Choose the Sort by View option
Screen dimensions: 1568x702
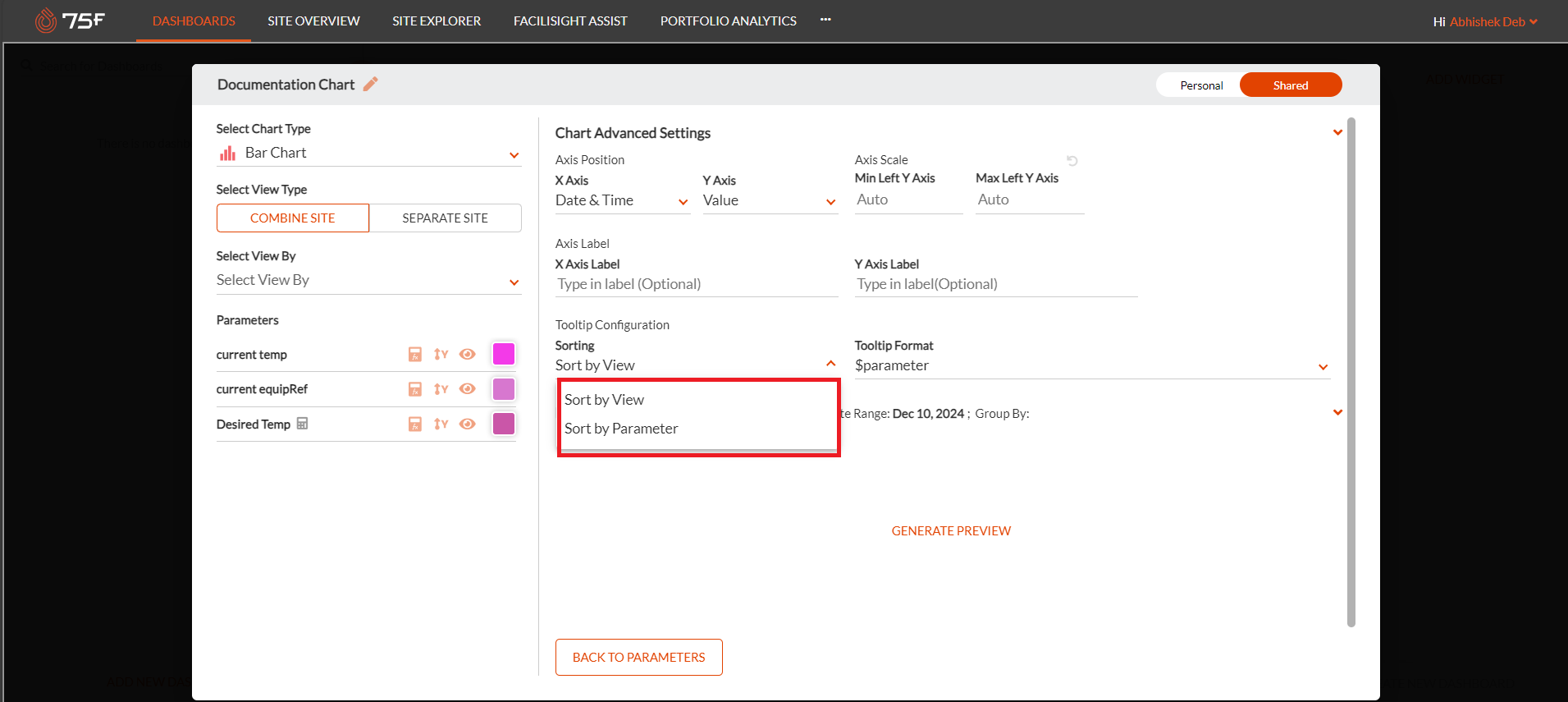698,400
